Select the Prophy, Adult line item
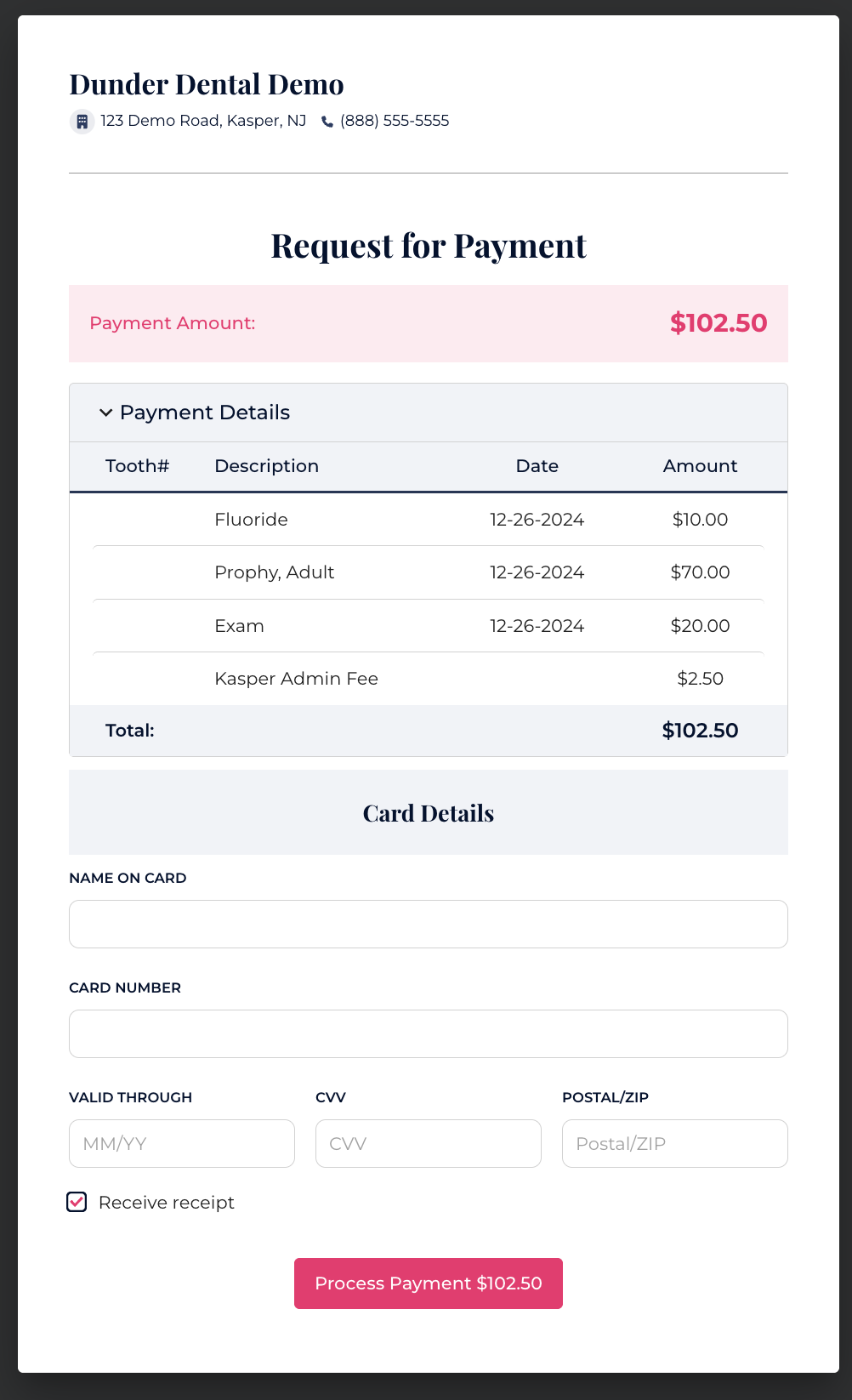Screen dimensions: 852x1400 (274, 572)
